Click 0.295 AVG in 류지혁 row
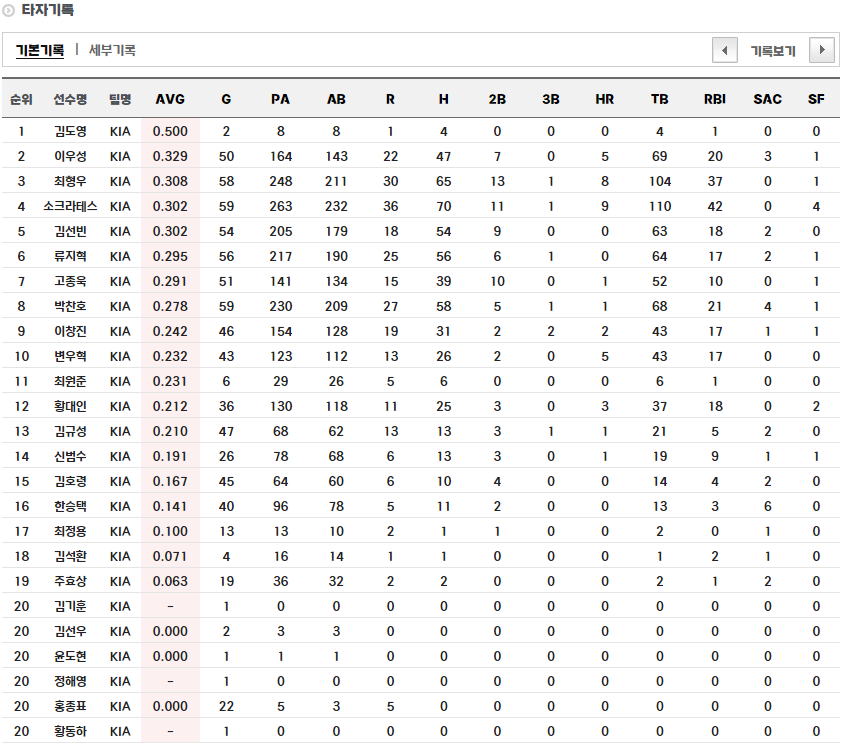 click(x=170, y=256)
